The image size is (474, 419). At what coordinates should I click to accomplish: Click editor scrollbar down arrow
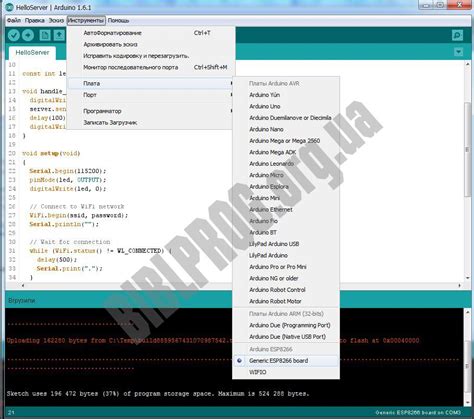[467, 278]
